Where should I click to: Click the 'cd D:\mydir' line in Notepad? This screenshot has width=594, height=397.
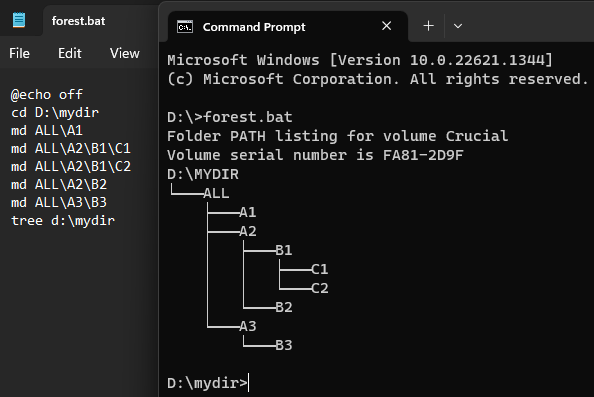(55, 113)
